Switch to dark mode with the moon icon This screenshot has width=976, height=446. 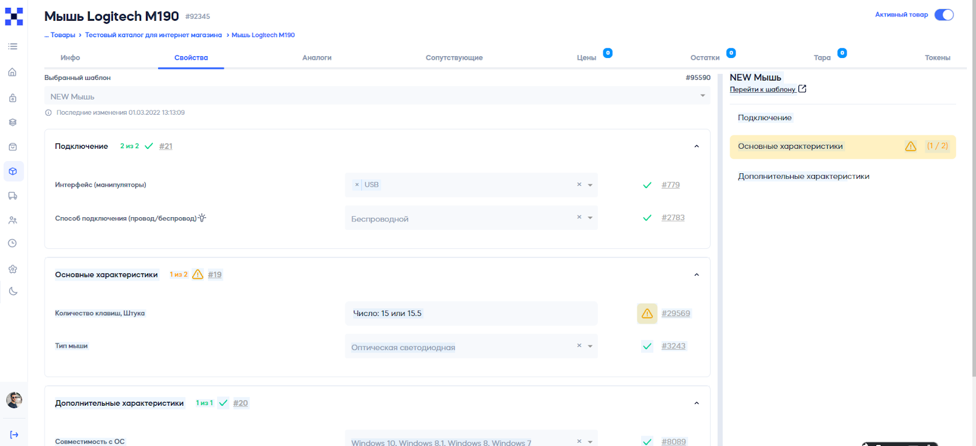point(12,292)
